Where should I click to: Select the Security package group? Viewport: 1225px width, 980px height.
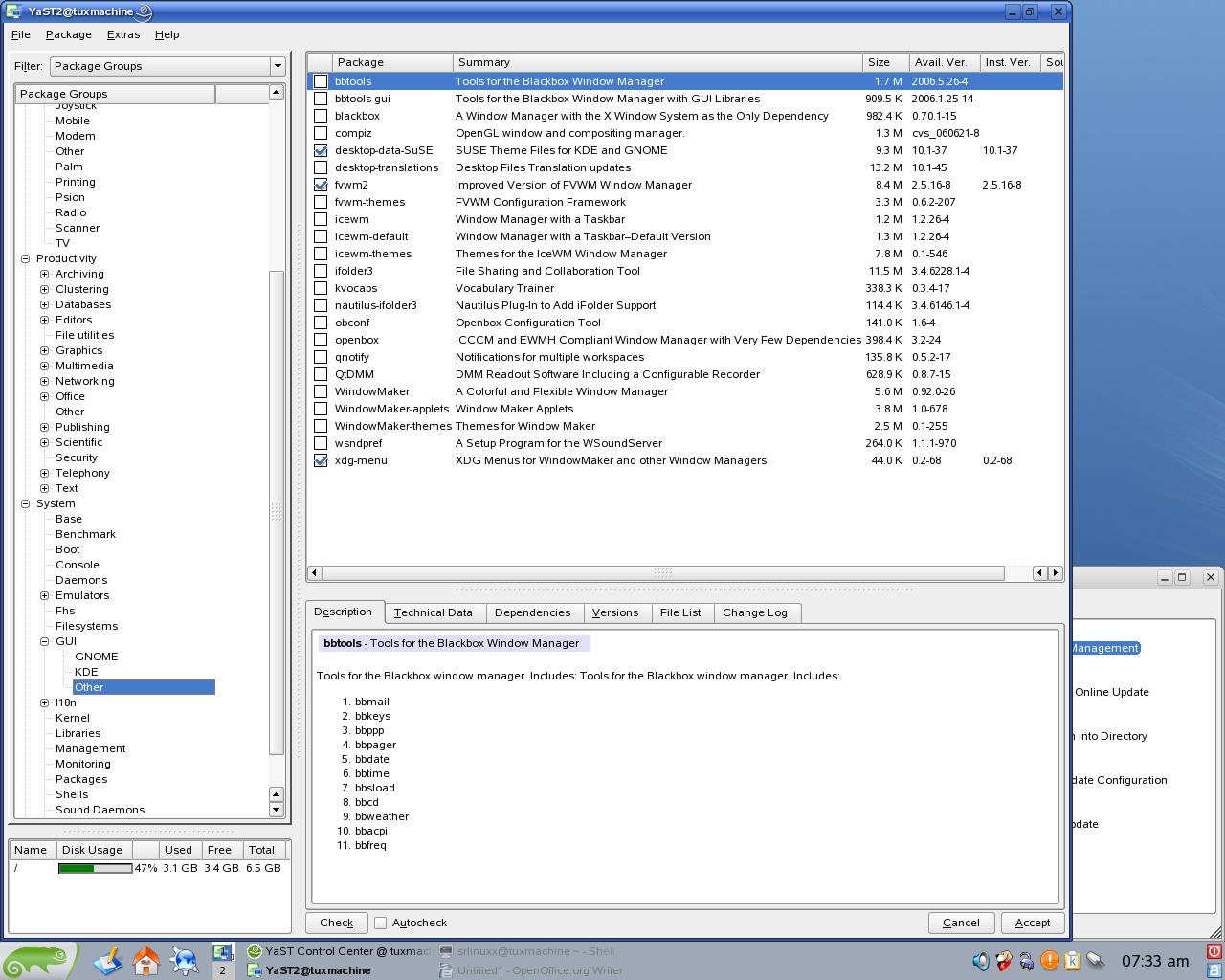[x=77, y=457]
